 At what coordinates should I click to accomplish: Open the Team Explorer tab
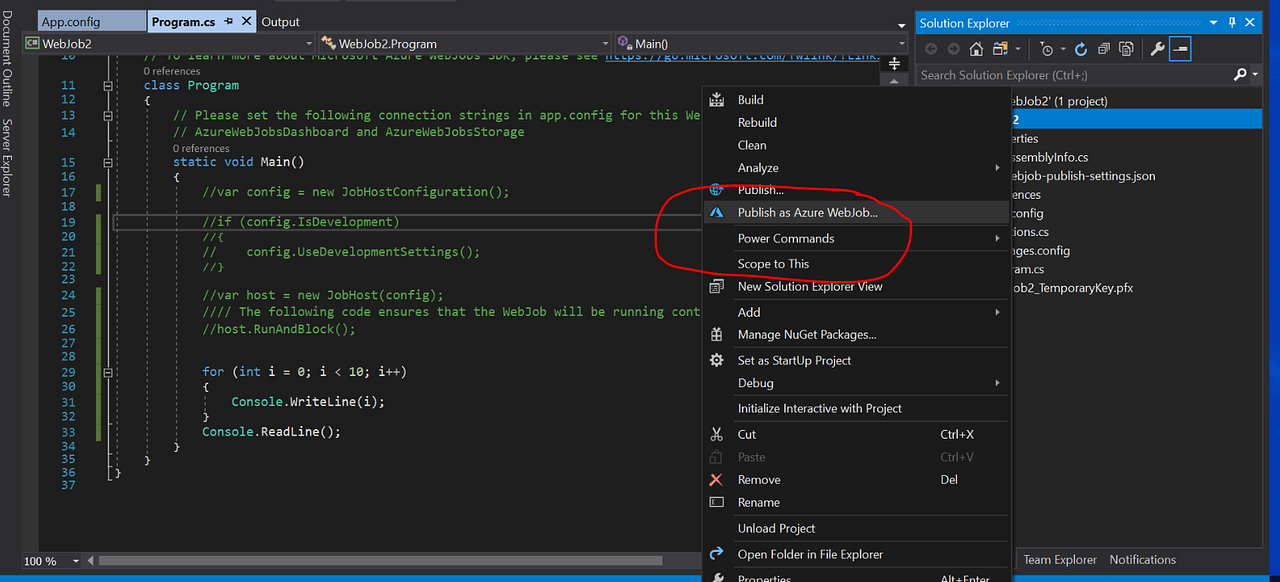pyautogui.click(x=1059, y=560)
